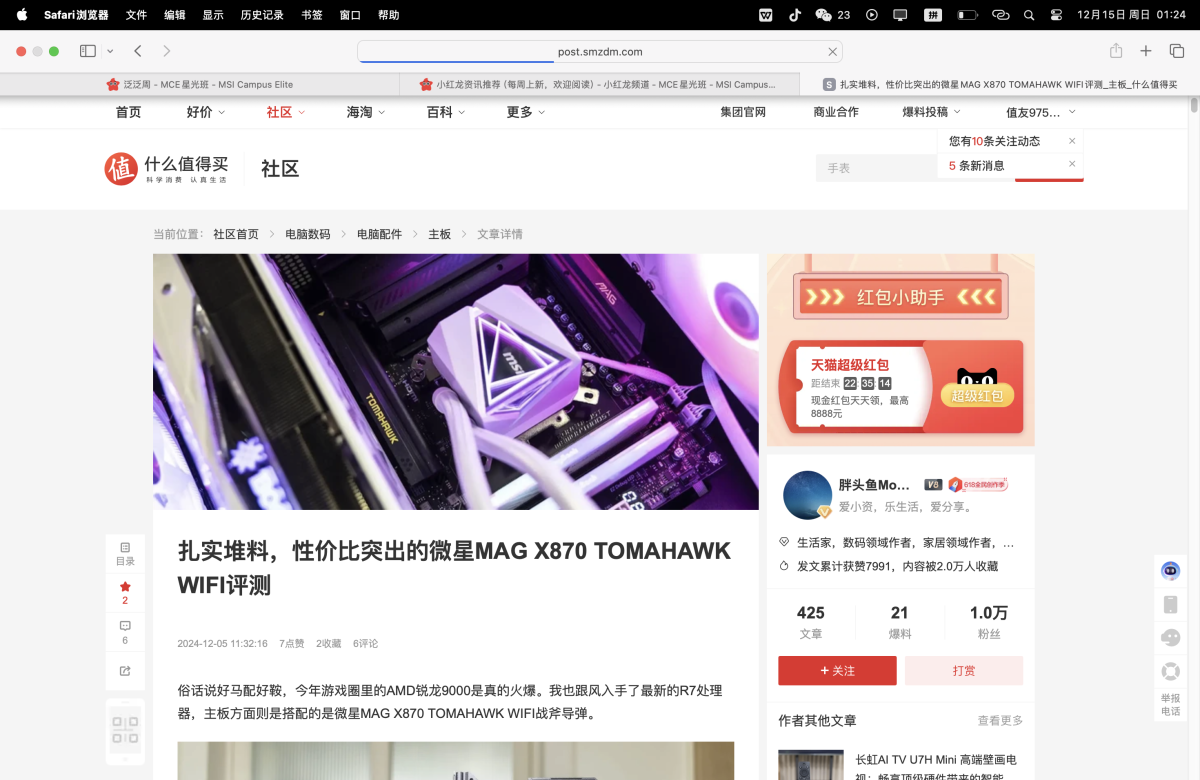Click the author avatar image

coord(807,495)
